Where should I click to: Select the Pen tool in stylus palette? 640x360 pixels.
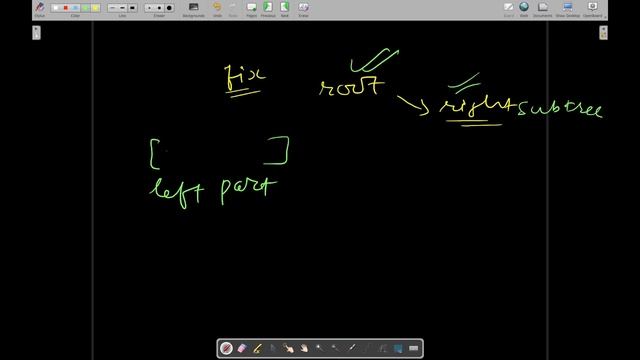pyautogui.click(x=227, y=348)
